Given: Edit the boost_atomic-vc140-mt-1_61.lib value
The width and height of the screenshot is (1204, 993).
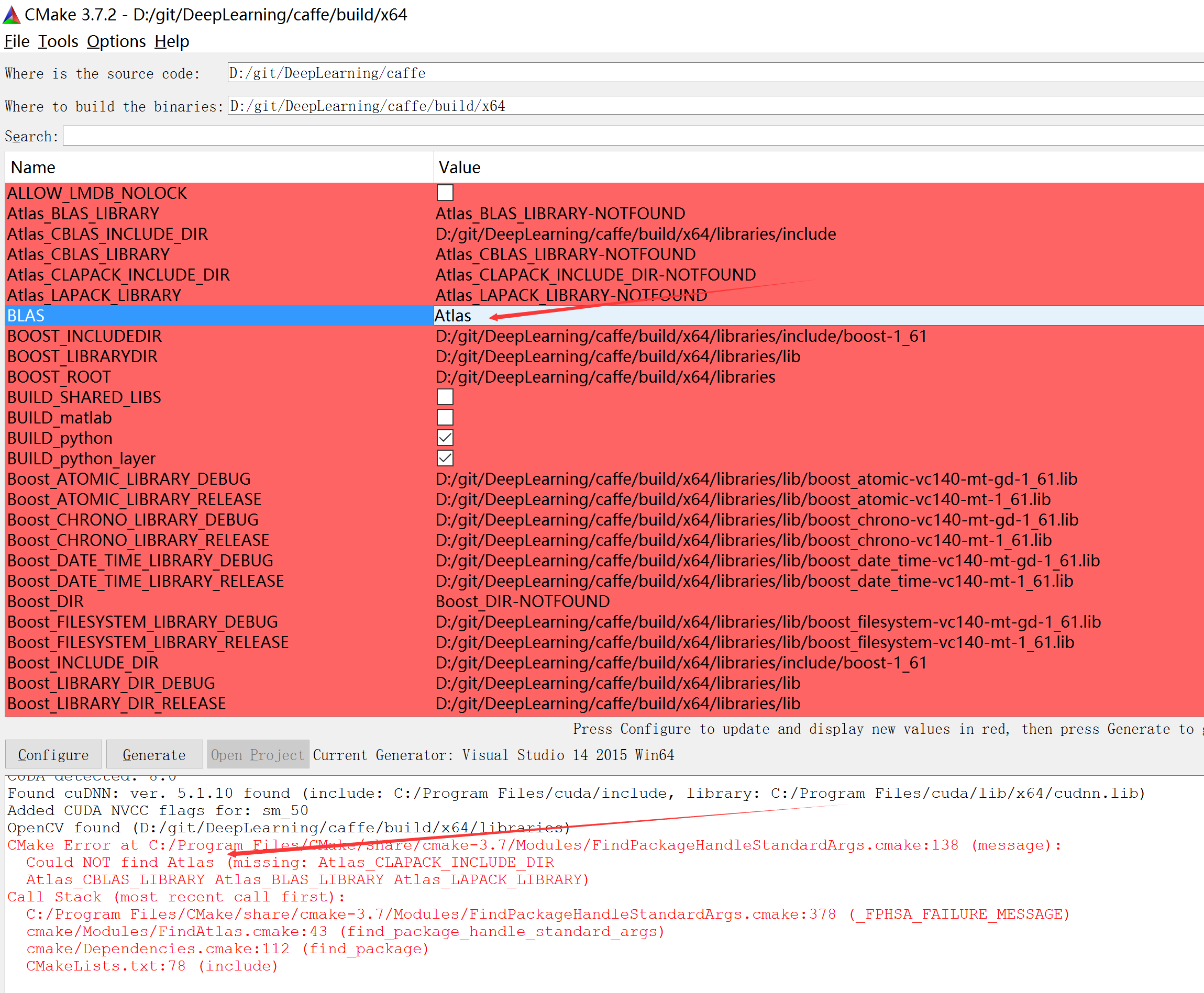Looking at the screenshot, I should [819, 499].
